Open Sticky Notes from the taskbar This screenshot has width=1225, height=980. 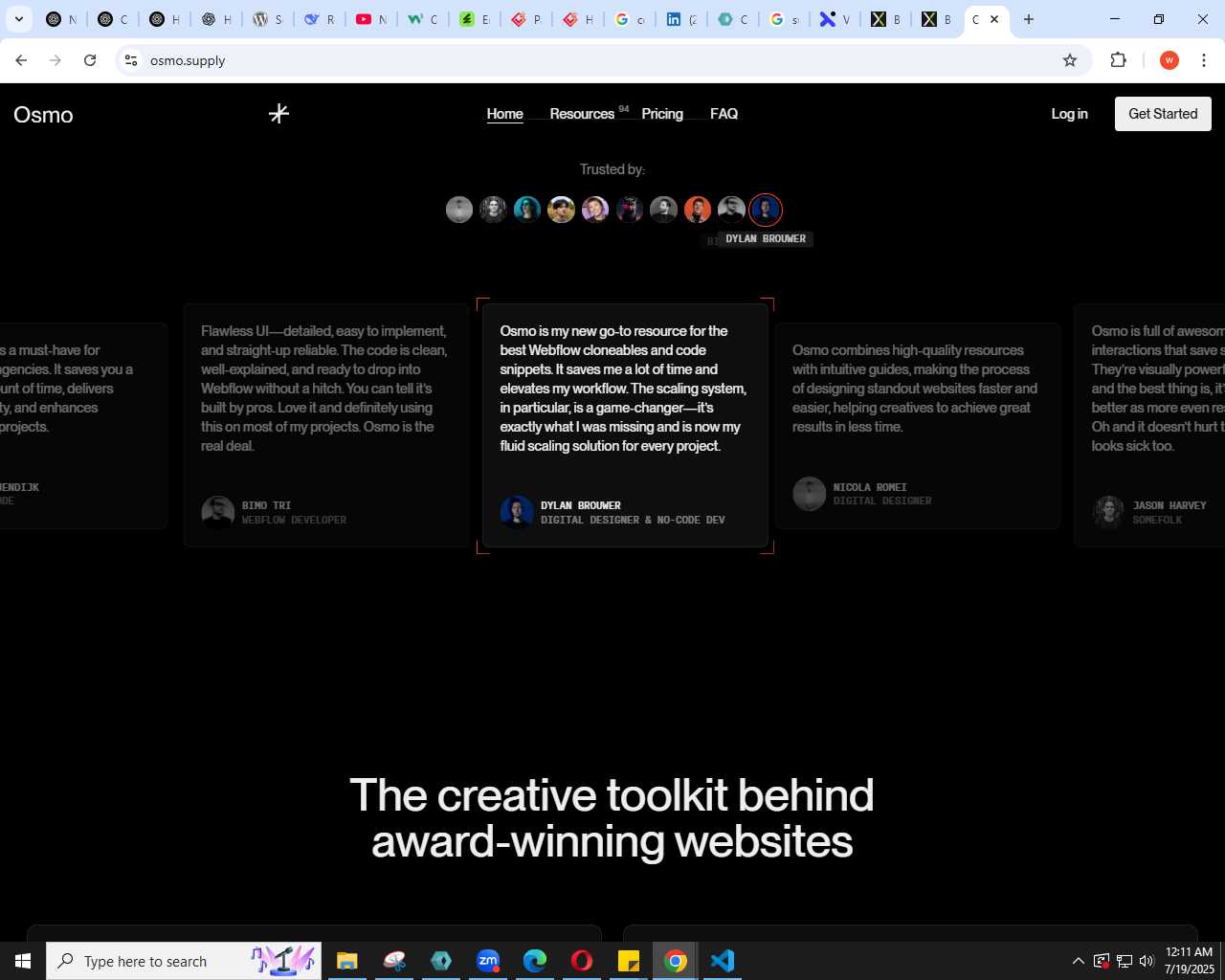tap(629, 961)
